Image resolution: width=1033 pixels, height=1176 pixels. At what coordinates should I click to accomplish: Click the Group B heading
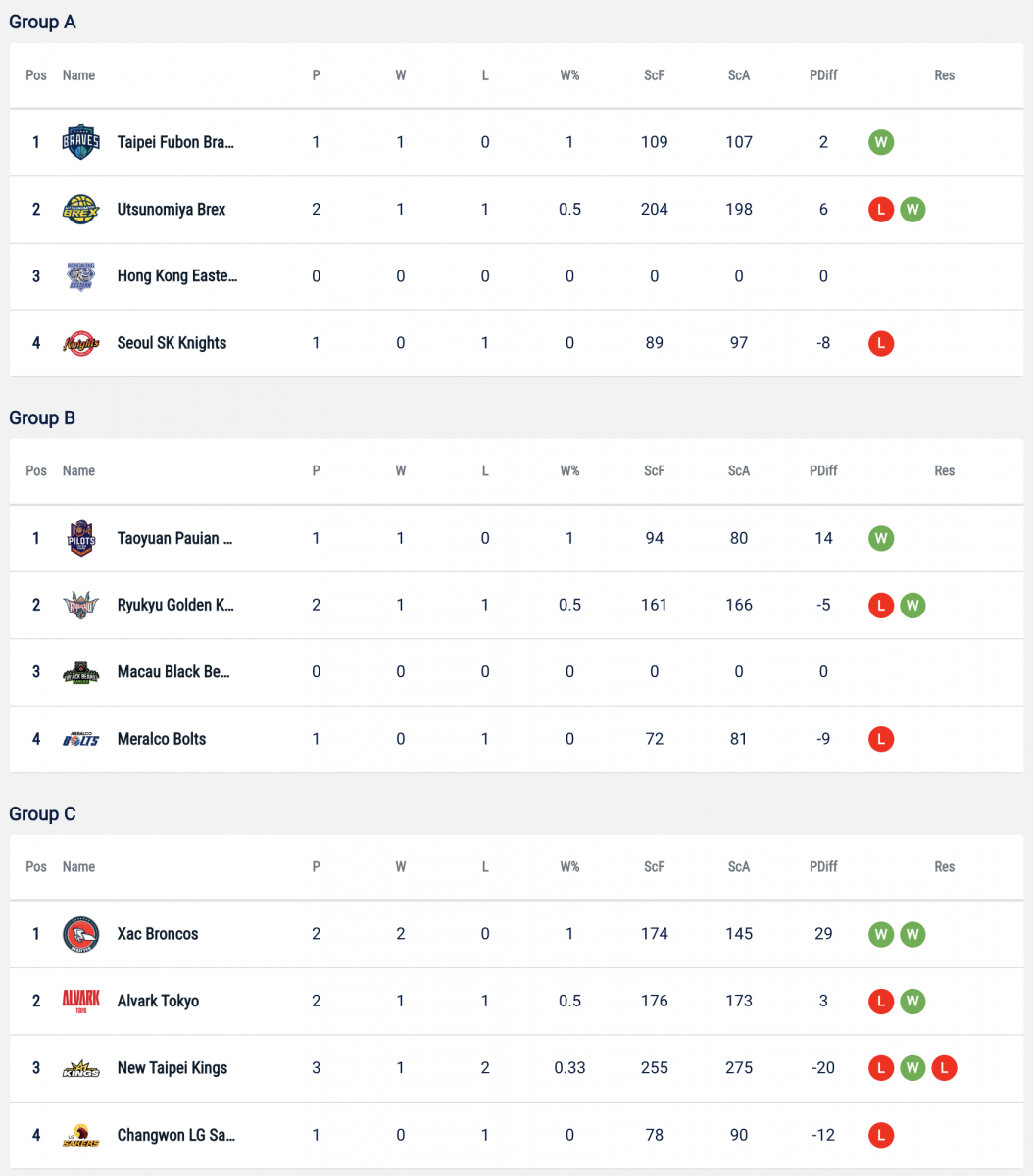click(x=42, y=418)
